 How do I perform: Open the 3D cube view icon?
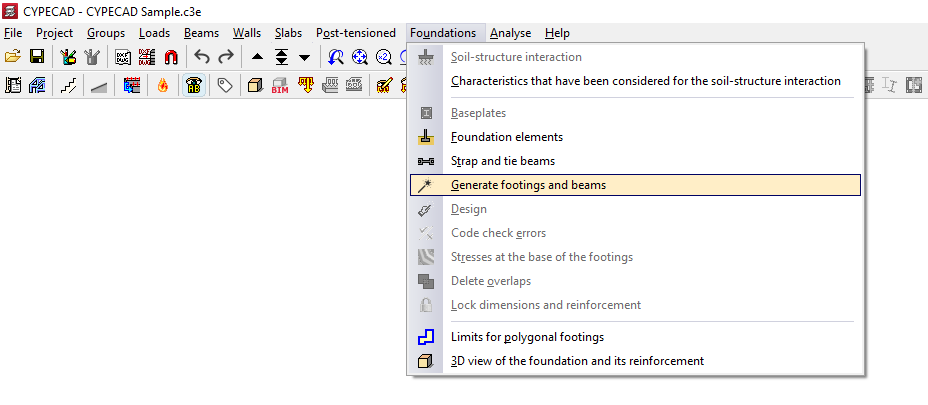255,86
